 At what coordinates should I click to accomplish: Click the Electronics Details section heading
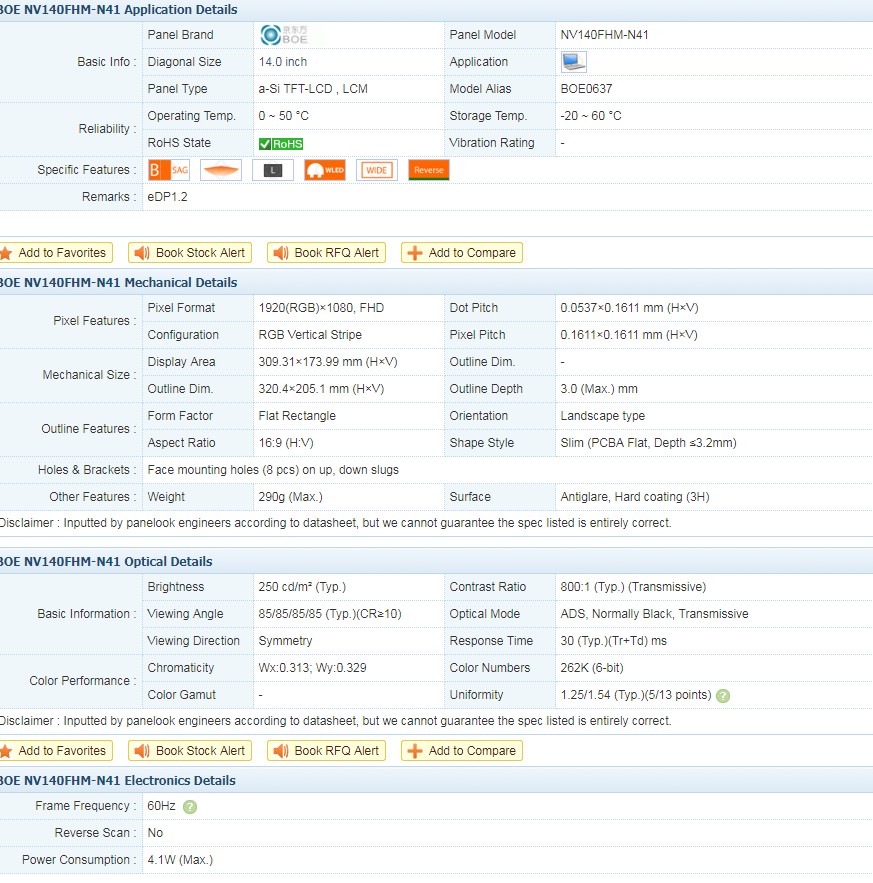tap(118, 781)
